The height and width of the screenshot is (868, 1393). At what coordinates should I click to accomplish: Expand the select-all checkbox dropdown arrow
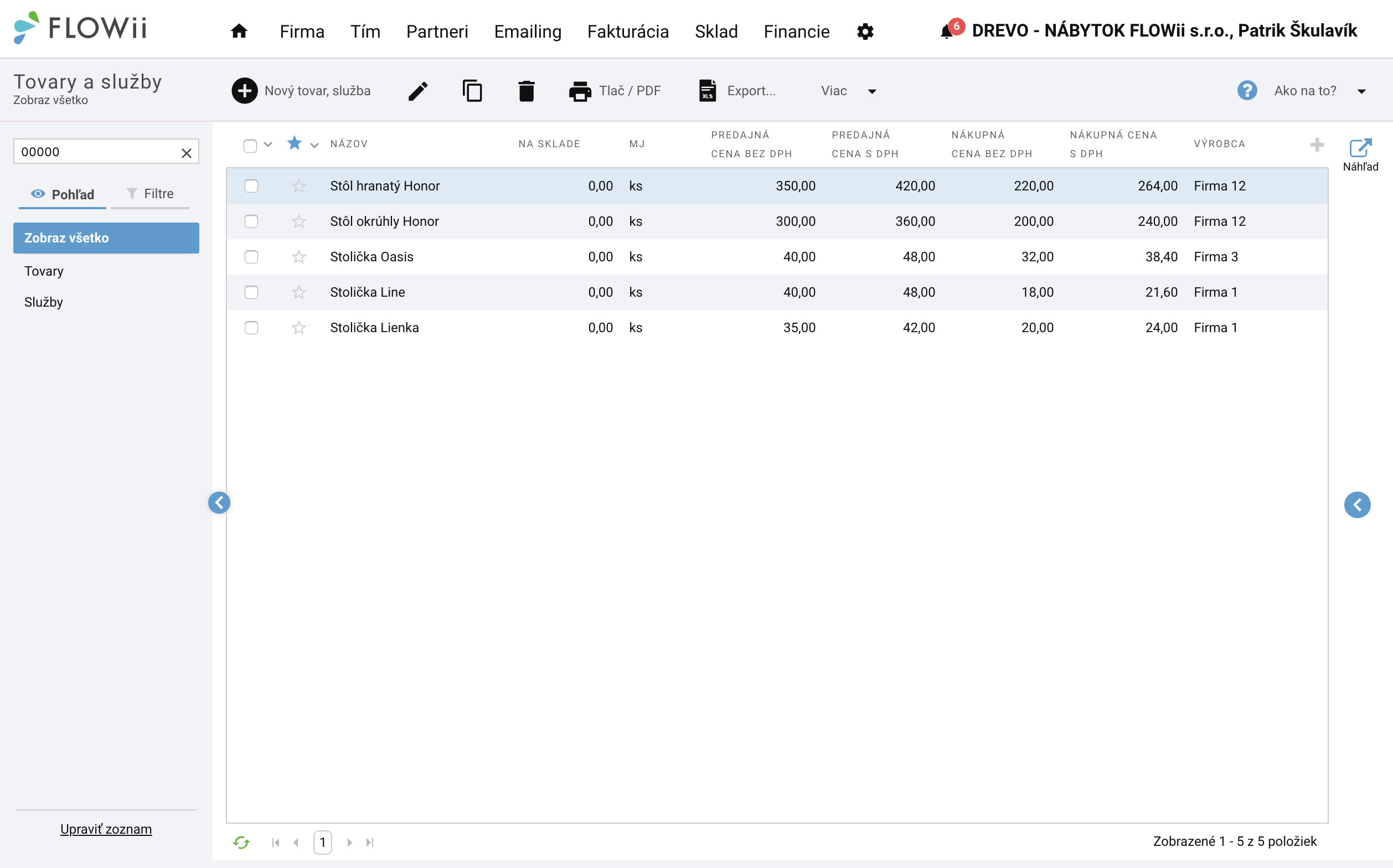coord(267,144)
